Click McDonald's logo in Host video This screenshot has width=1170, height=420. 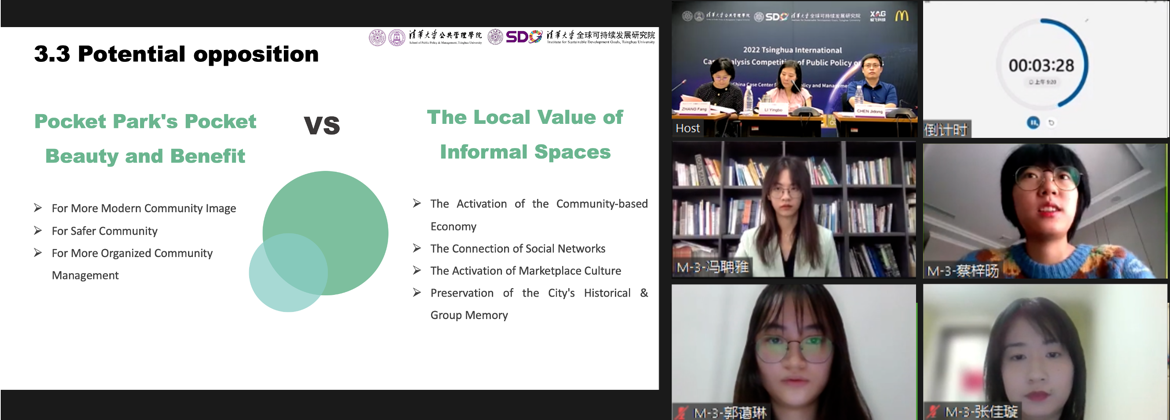(901, 16)
